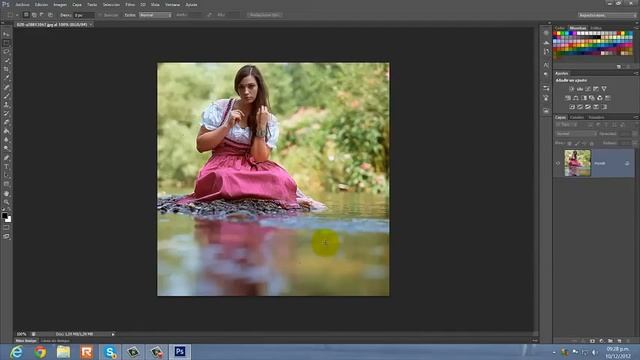Open the Capas panel flyout menu
Image resolution: width=640 pixels, height=360 pixels.
point(636,117)
